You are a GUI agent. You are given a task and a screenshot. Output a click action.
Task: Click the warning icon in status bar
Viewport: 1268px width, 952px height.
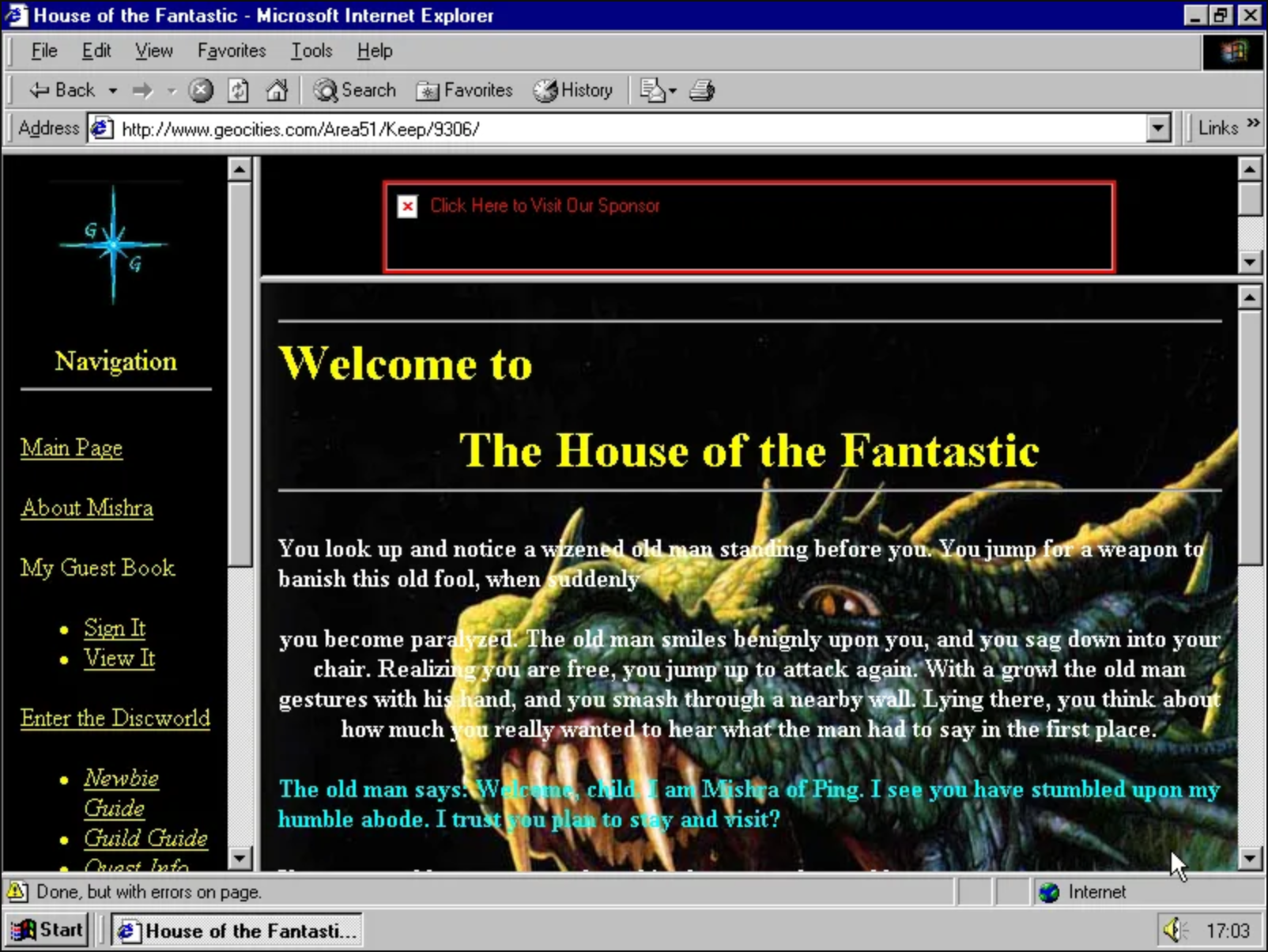tap(17, 892)
